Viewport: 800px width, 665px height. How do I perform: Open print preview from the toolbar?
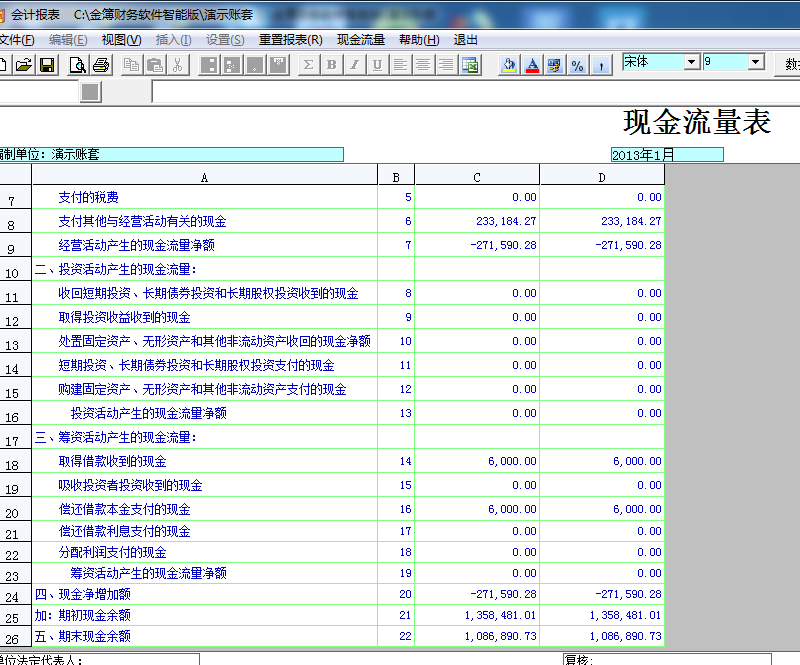click(77, 65)
